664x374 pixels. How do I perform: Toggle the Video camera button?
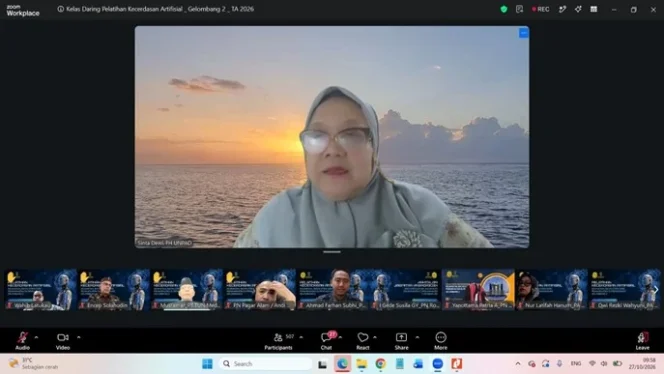(x=63, y=341)
